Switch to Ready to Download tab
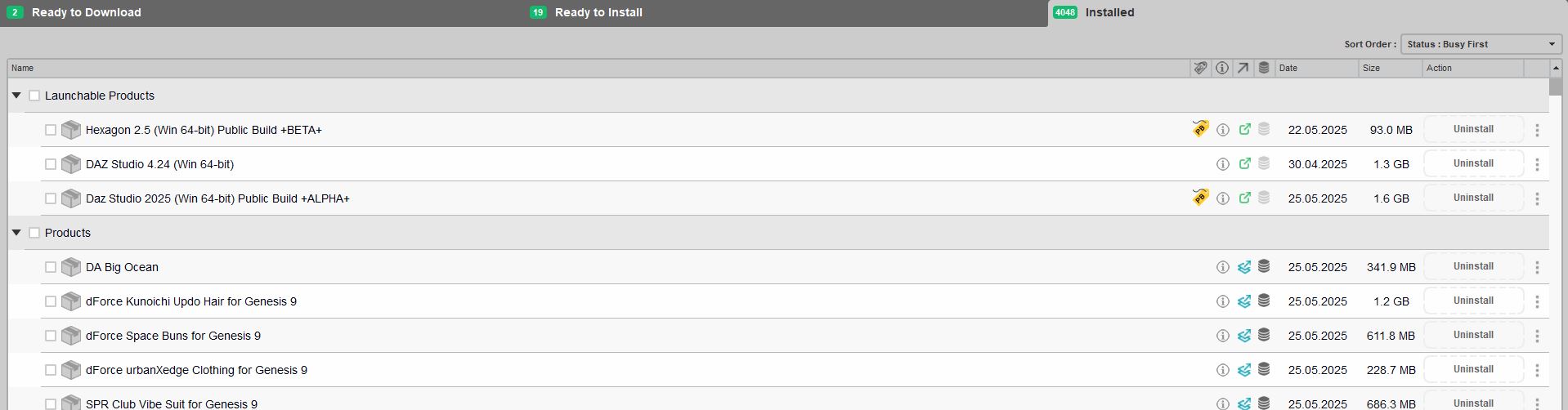Viewport: 1568px width, 410px height. (86, 12)
